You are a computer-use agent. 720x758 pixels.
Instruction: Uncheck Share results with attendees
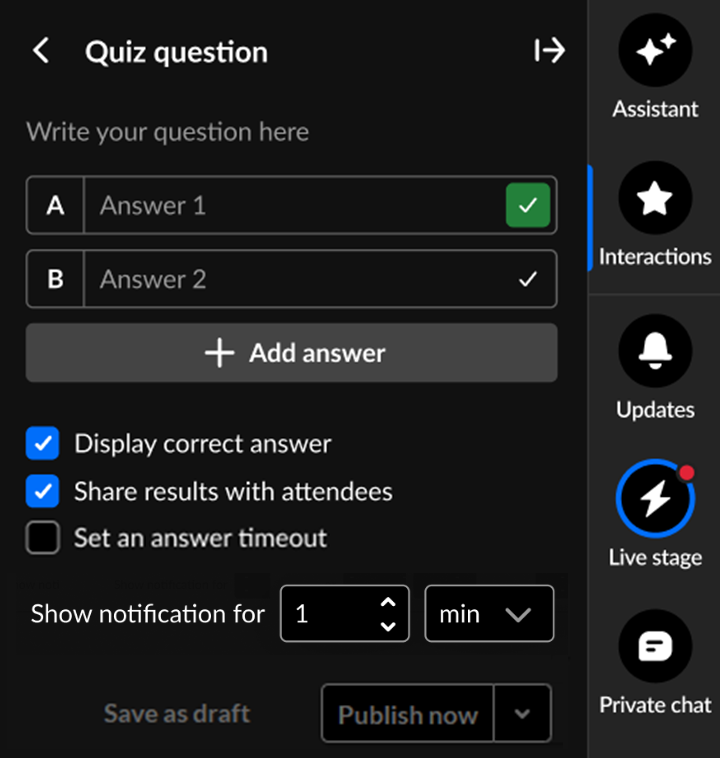tap(43, 491)
